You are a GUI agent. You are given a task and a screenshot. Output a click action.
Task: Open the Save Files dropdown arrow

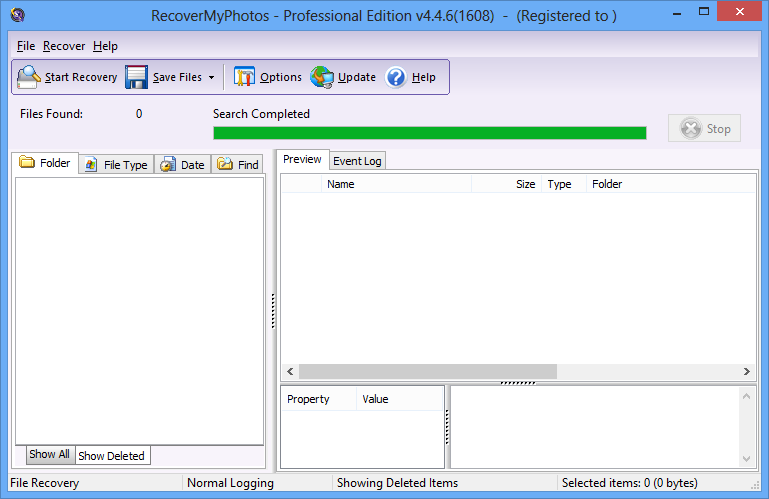coord(211,78)
